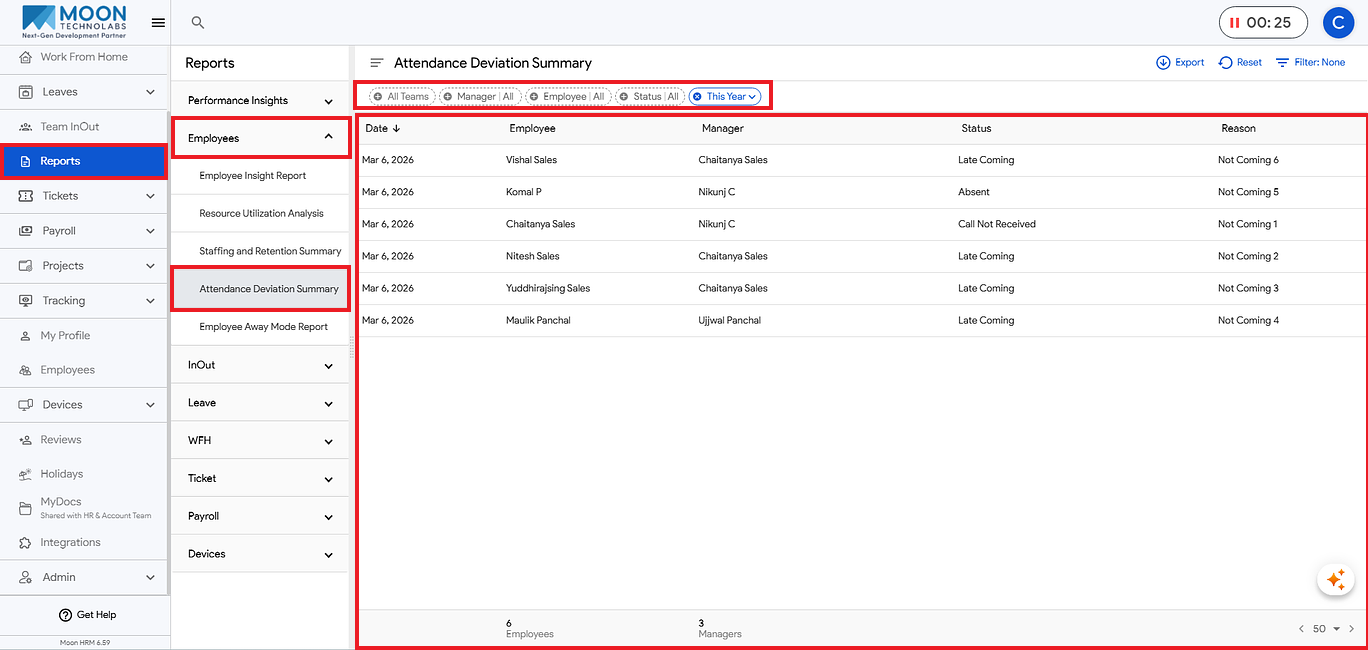The height and width of the screenshot is (650, 1368).
Task: Open Team InOut in the sidebar
Action: [x=83, y=127]
